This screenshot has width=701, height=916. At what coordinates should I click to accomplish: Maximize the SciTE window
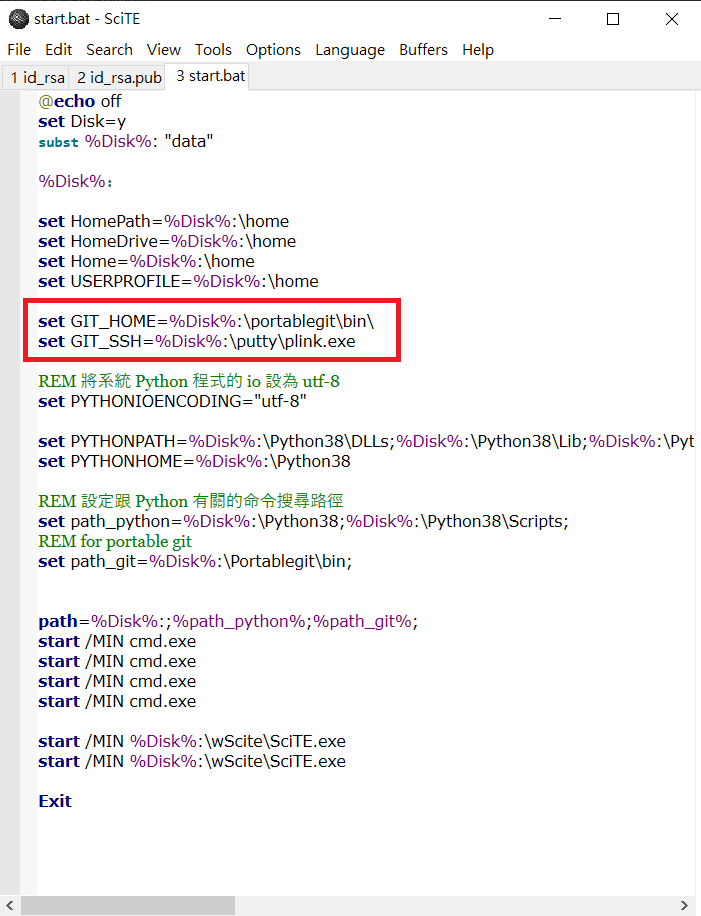[613, 19]
